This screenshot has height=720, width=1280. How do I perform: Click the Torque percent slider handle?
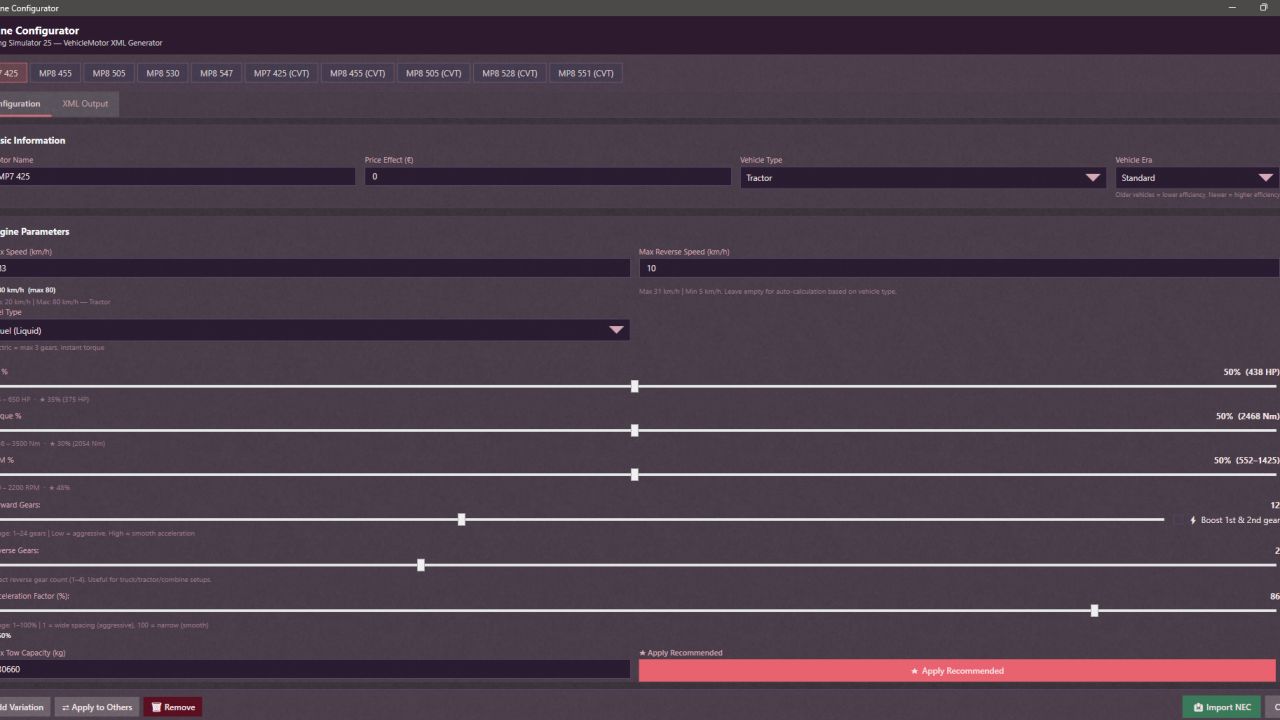pos(635,431)
